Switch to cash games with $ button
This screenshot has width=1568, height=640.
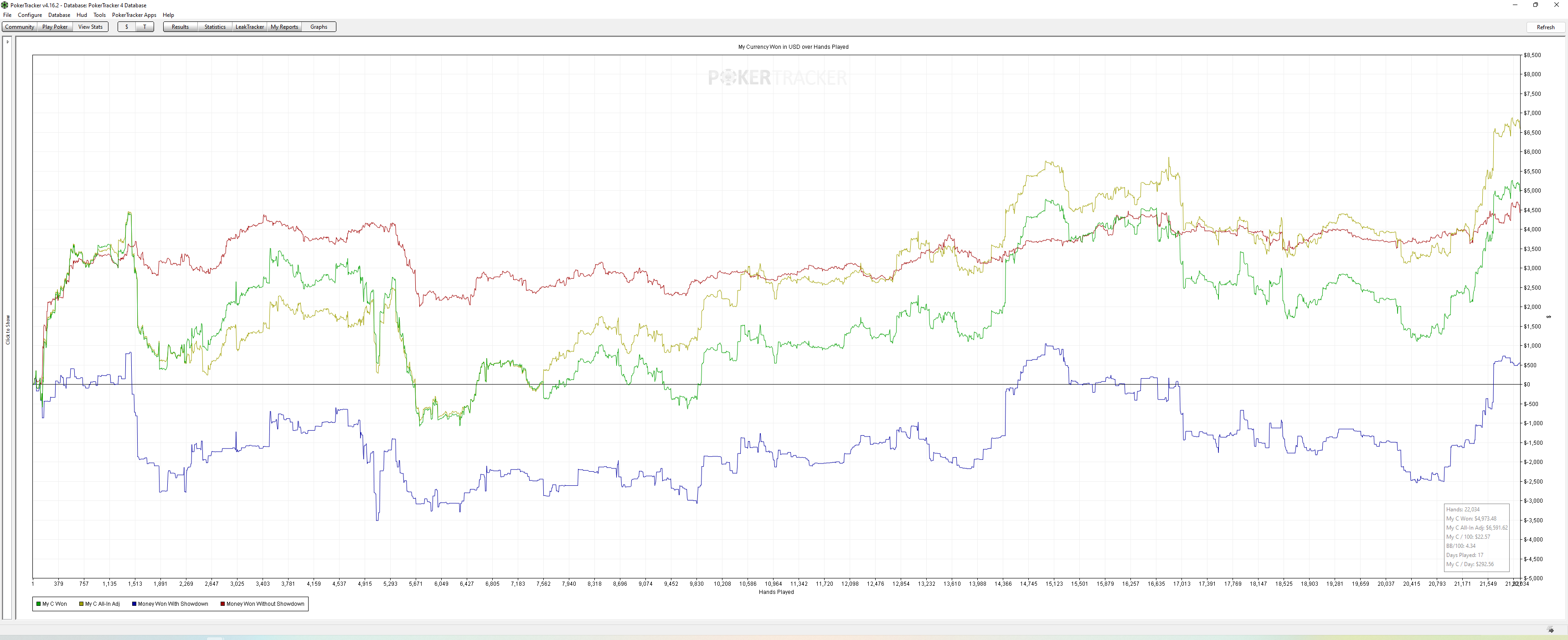[127, 27]
